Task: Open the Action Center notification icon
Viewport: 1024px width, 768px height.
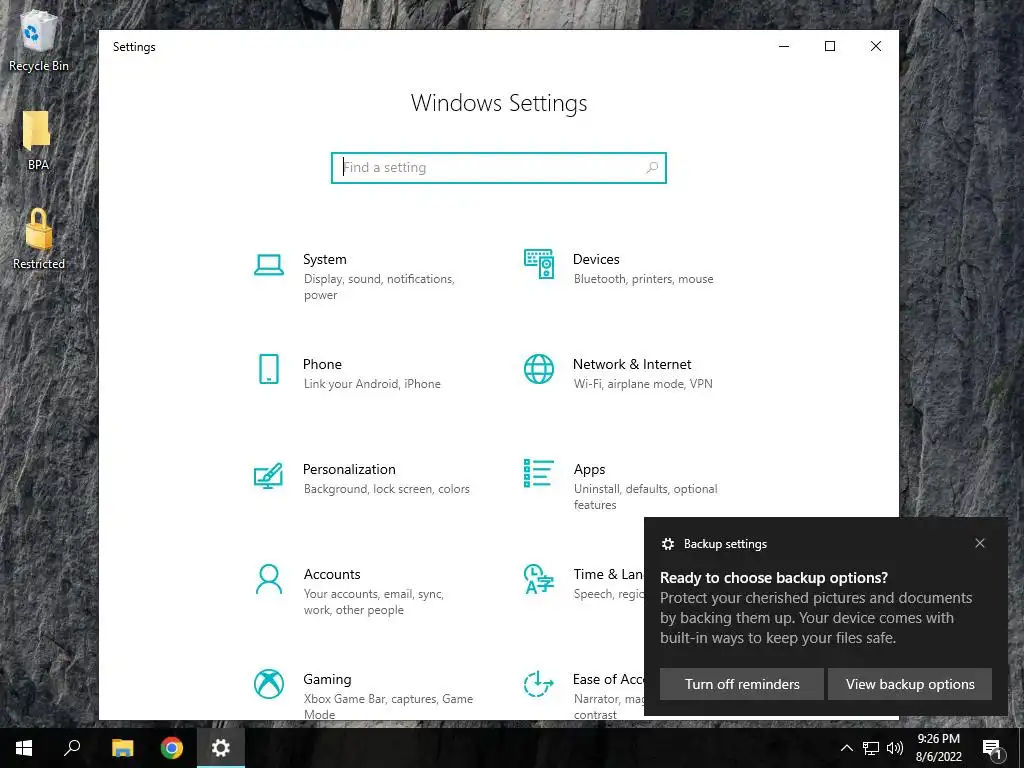Action: (x=992, y=748)
